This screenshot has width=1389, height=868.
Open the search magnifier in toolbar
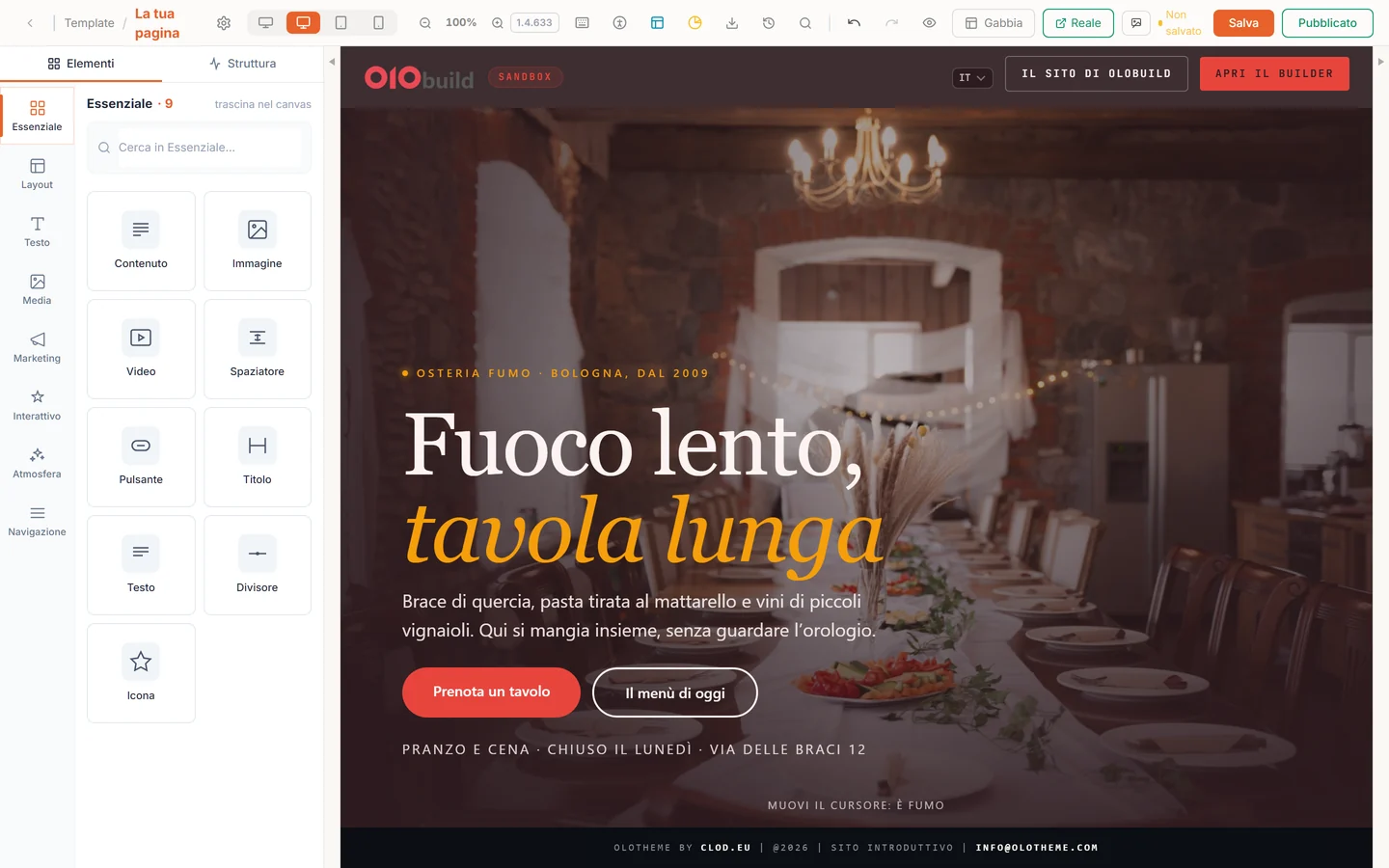[x=805, y=23]
